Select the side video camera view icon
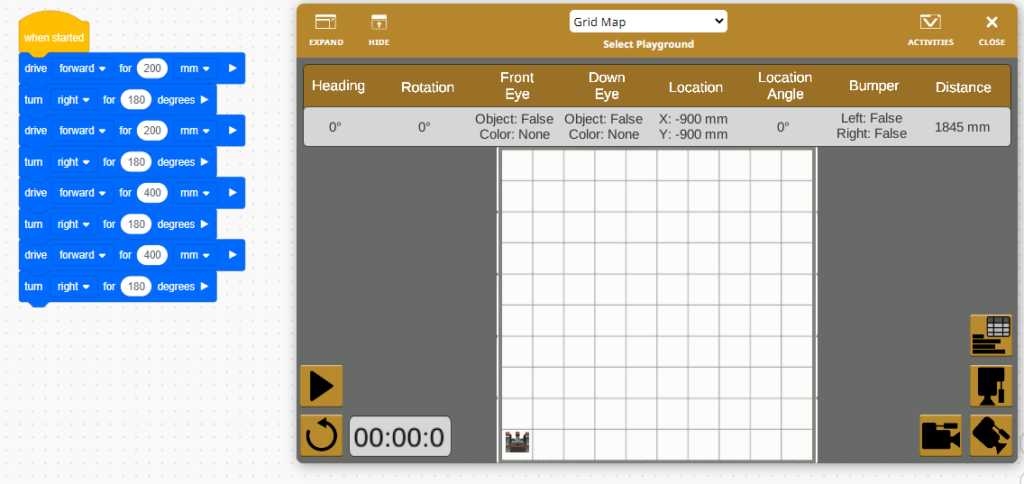Image resolution: width=1024 pixels, height=484 pixels. (x=940, y=435)
